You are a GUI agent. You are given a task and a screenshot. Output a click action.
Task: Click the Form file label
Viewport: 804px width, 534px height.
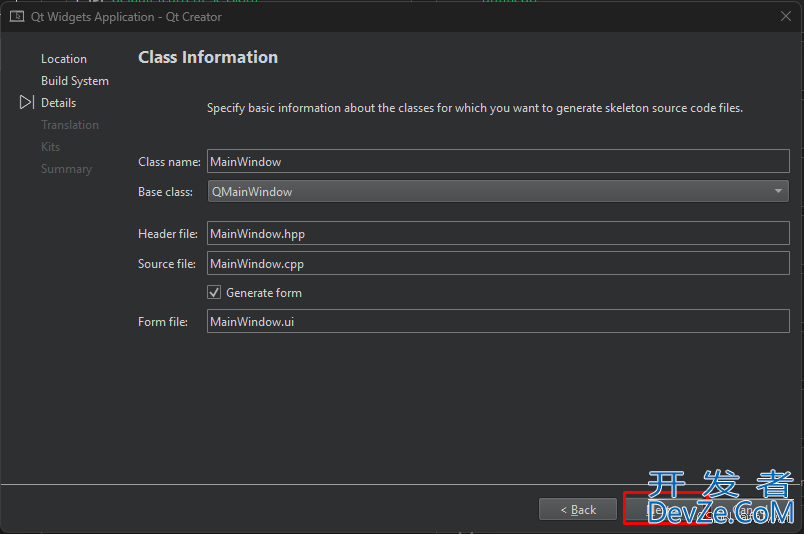point(163,322)
